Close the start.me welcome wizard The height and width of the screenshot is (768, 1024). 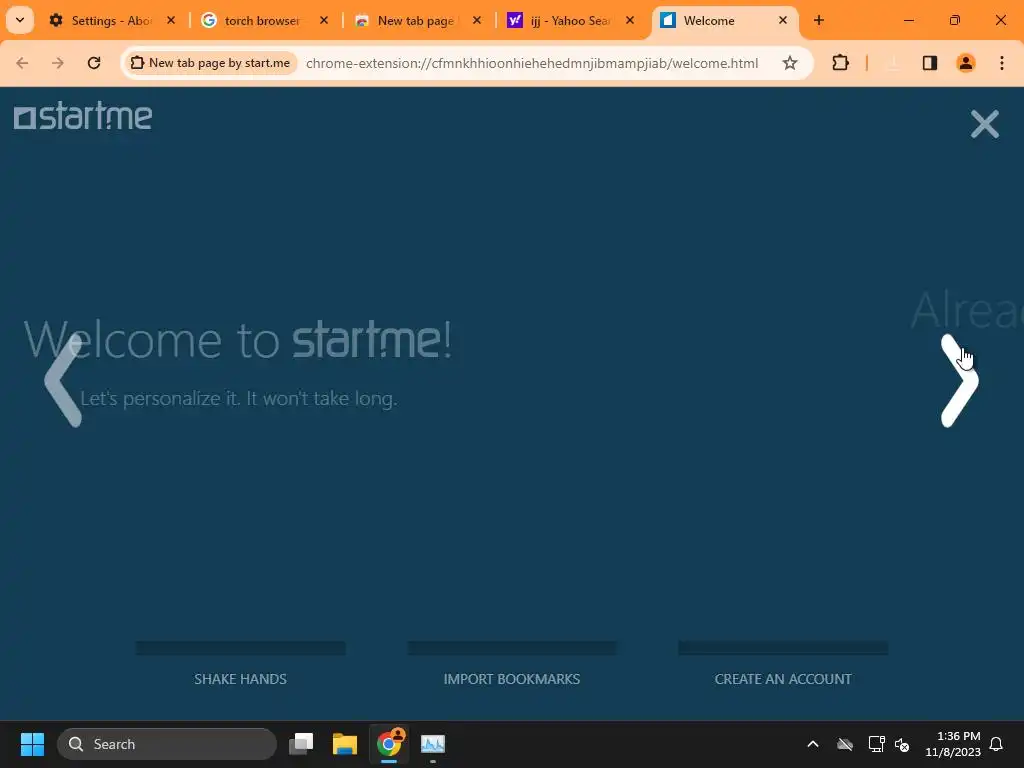tap(985, 124)
